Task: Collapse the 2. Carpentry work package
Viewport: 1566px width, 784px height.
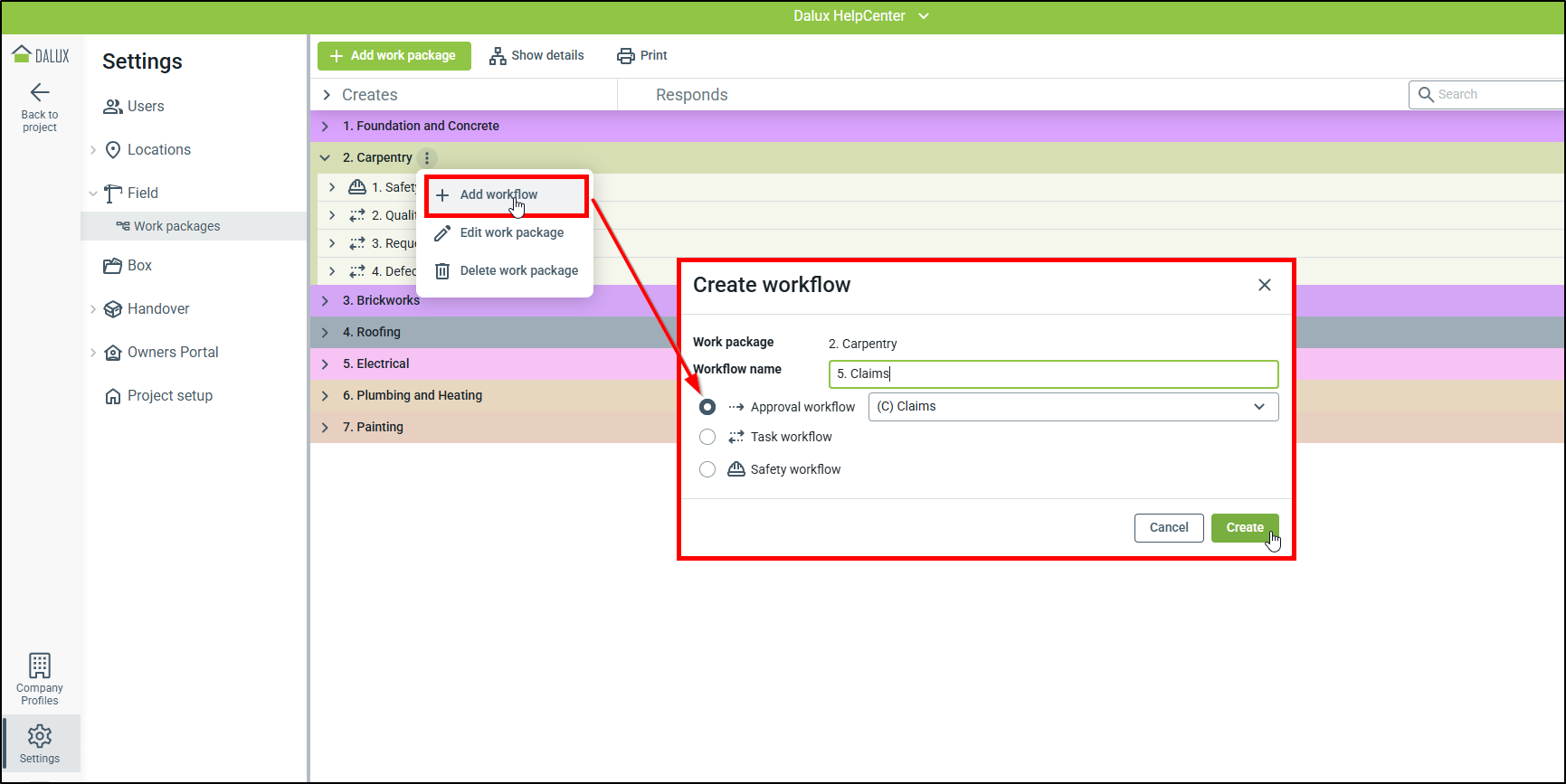Action: tap(326, 157)
